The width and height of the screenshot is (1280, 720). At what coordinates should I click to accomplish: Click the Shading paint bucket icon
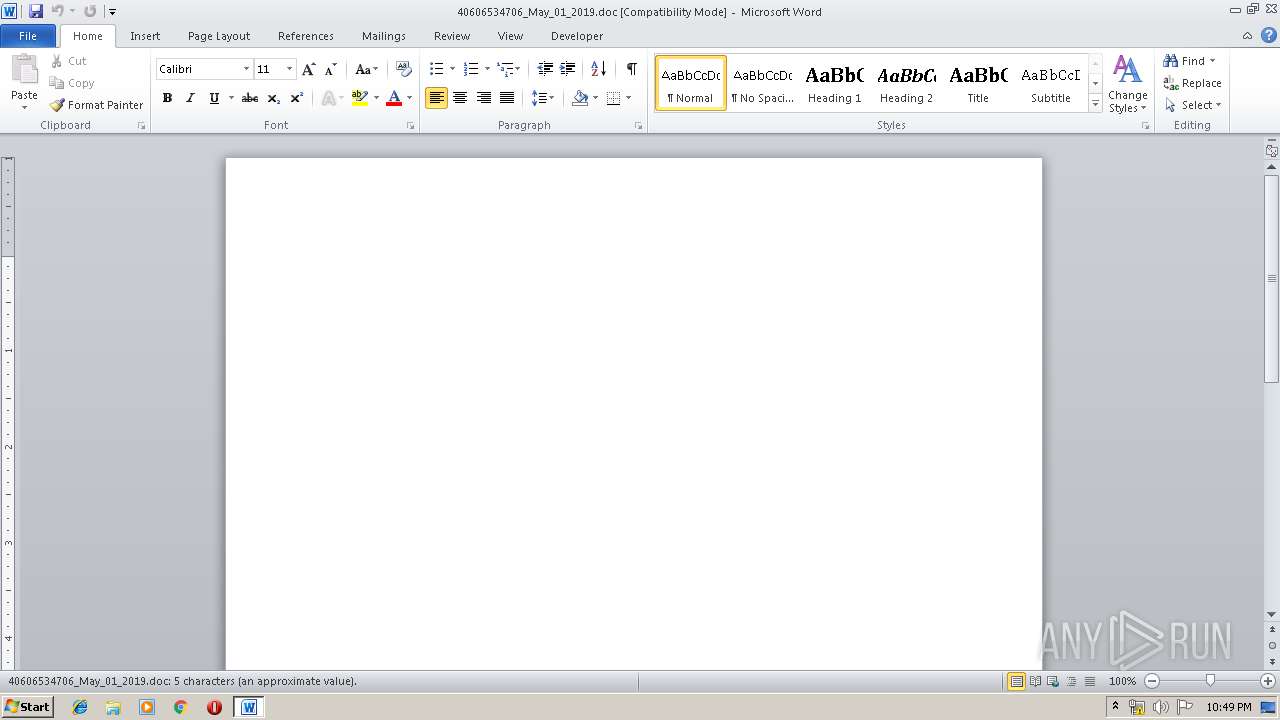[x=580, y=98]
